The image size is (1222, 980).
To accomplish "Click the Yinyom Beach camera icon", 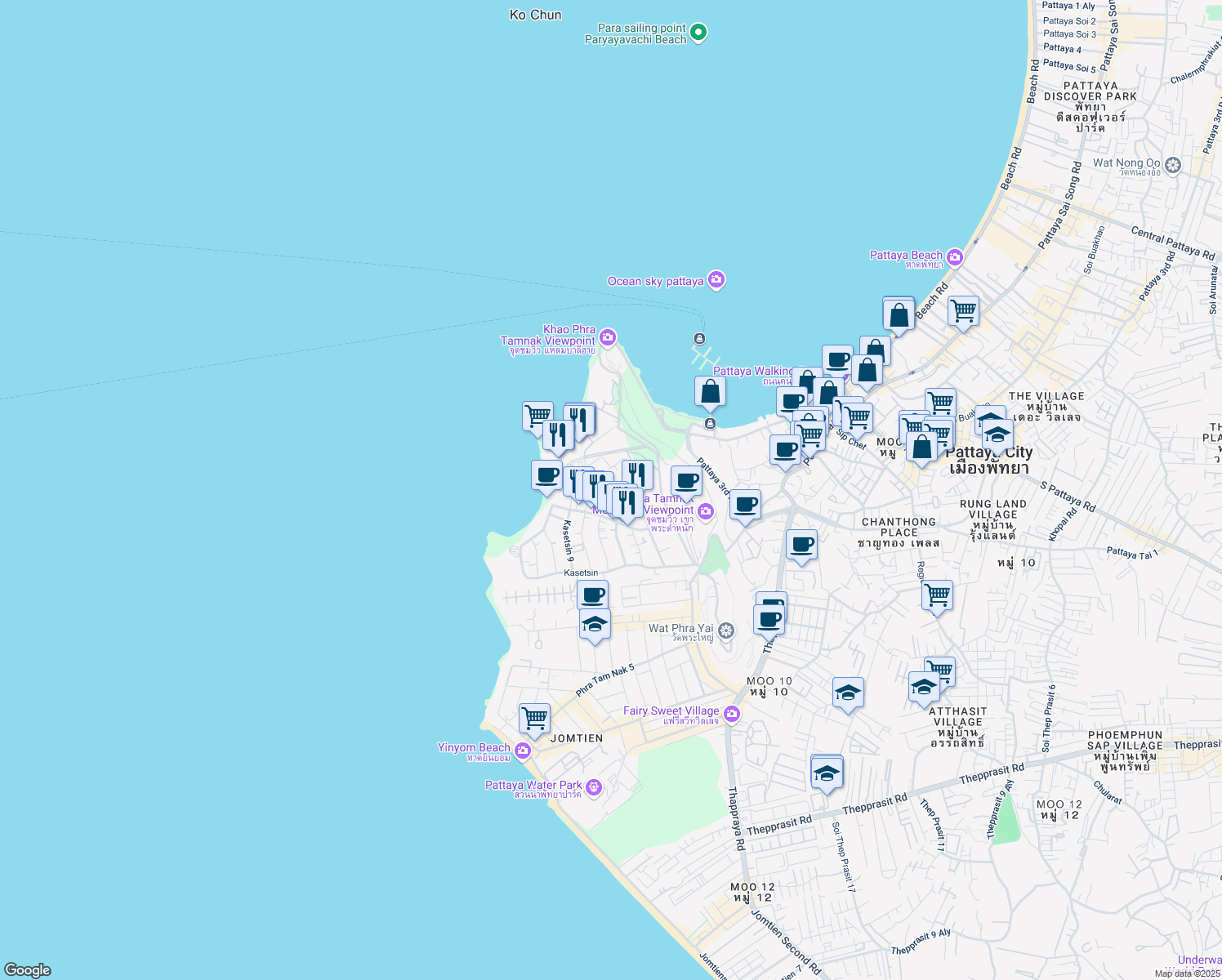I will tap(523, 751).
